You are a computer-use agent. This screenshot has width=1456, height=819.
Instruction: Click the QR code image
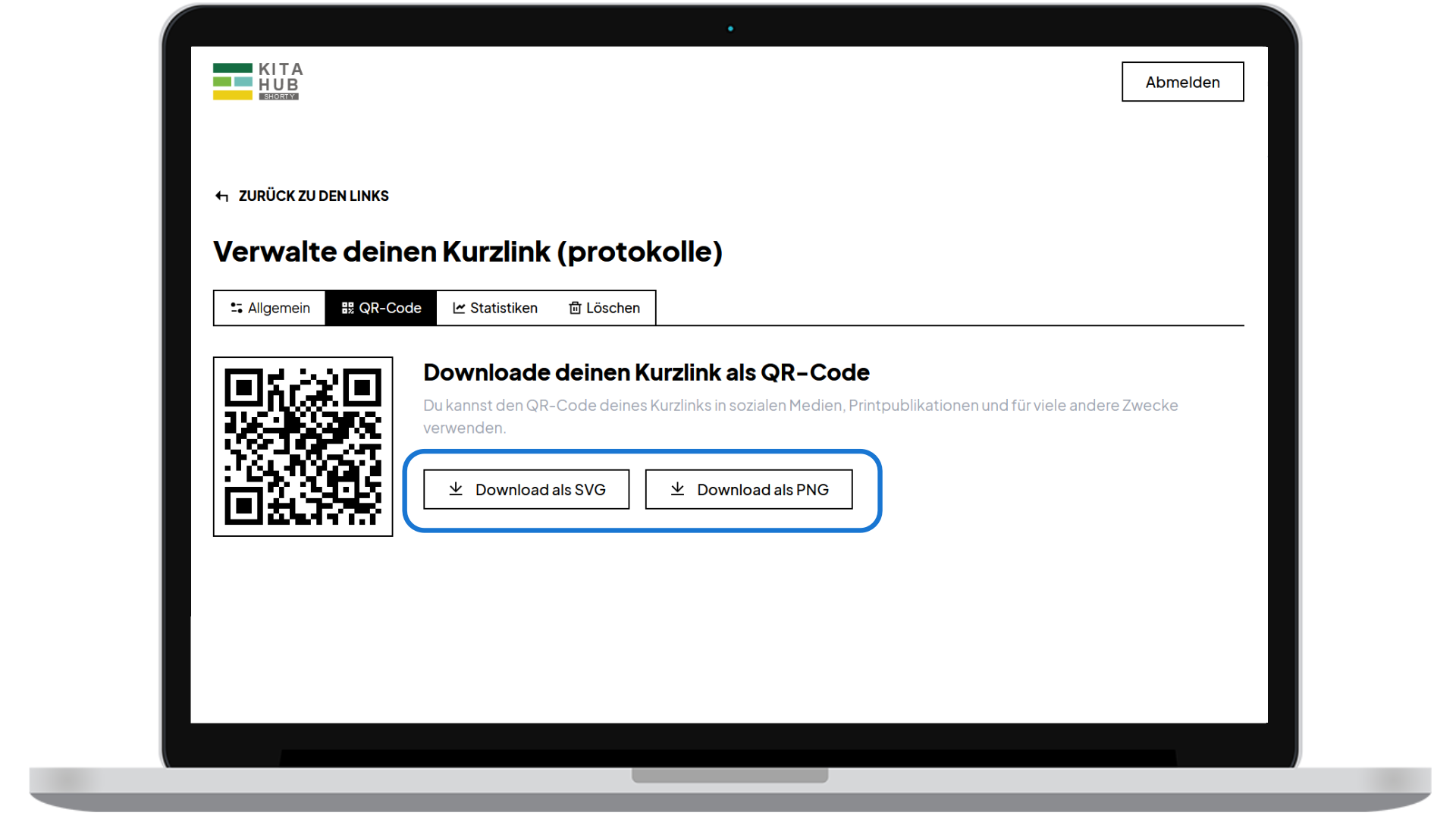point(303,447)
